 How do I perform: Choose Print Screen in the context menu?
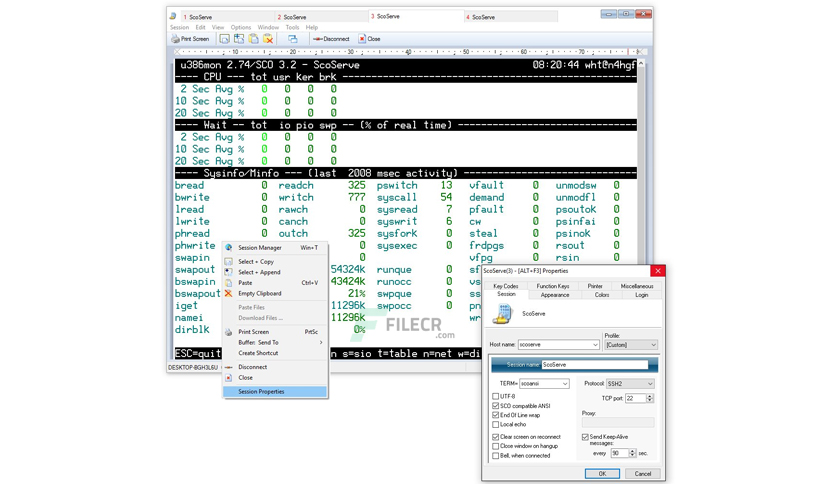(275, 332)
